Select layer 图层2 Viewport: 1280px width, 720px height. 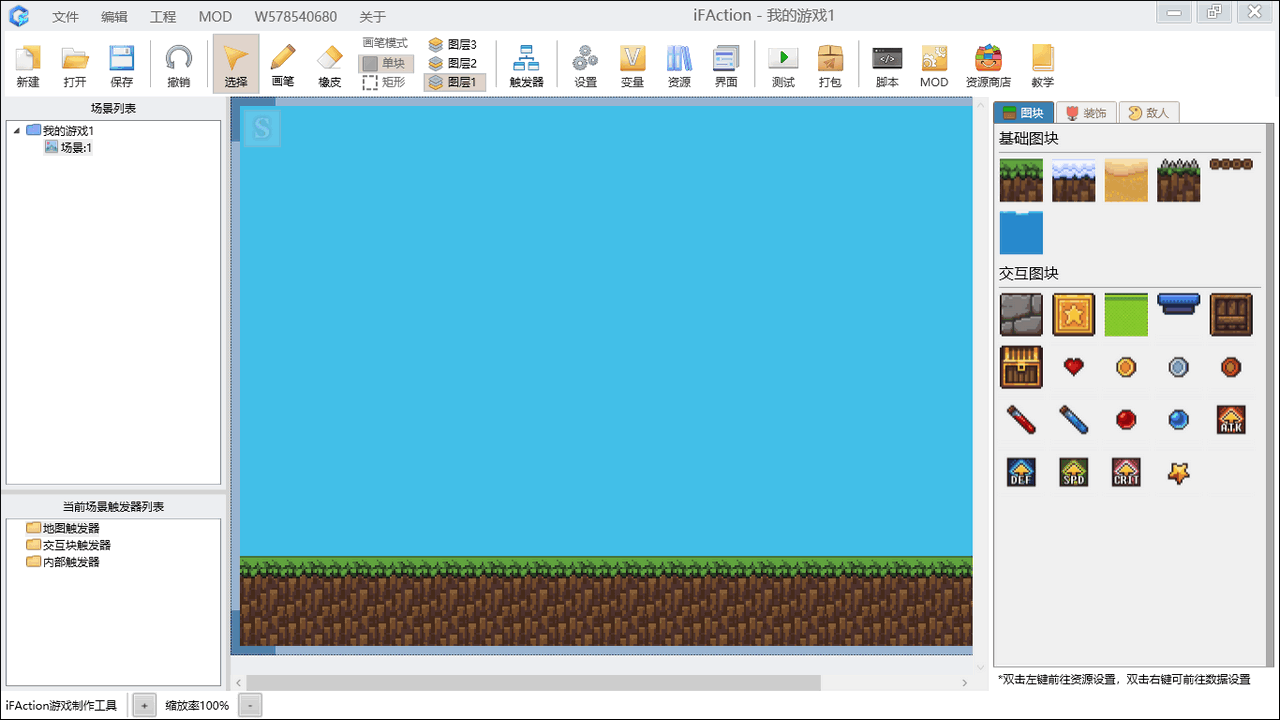455,63
